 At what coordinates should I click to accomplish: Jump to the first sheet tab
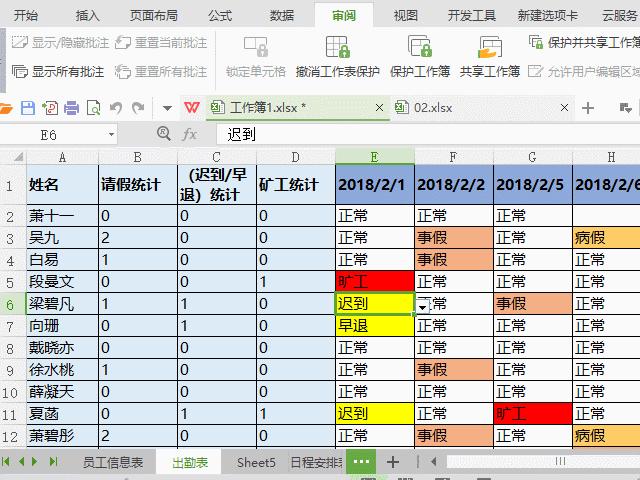(x=6, y=462)
